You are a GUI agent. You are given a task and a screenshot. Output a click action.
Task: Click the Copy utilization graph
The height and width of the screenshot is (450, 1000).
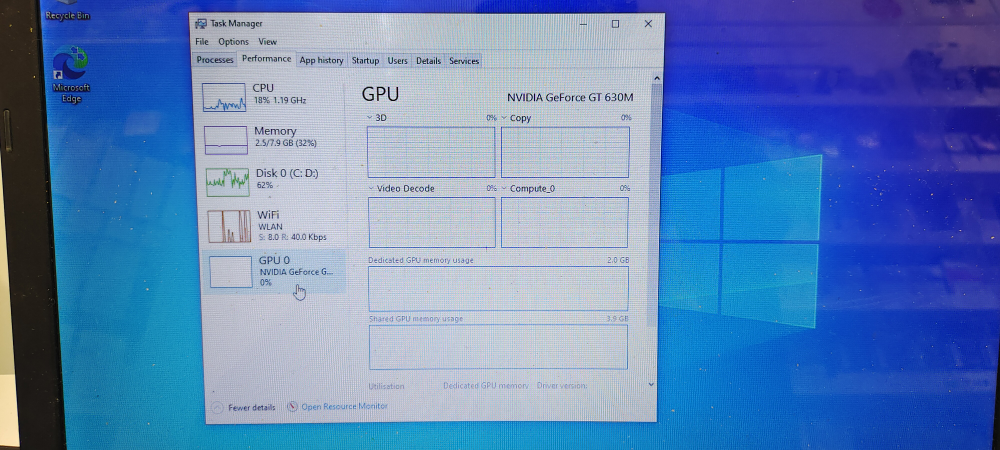(566, 152)
